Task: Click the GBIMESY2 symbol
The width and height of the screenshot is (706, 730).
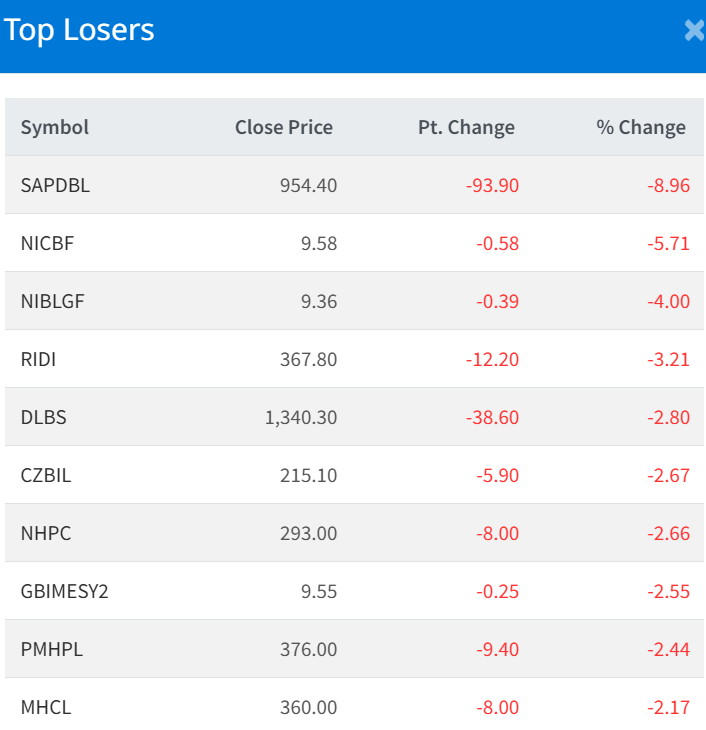Action: click(x=64, y=591)
